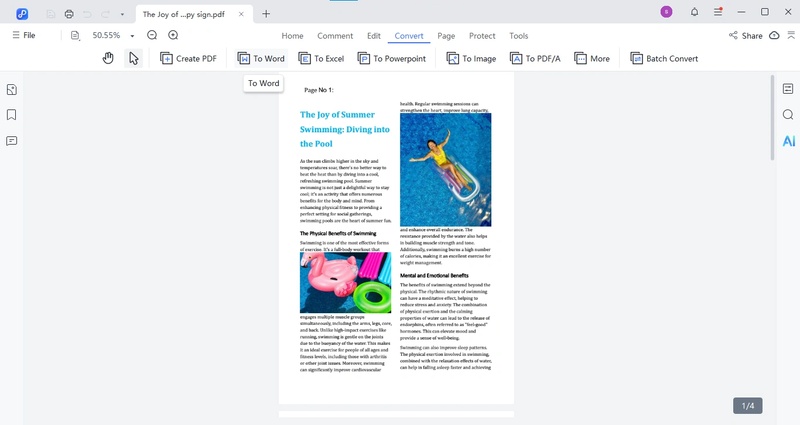This screenshot has height=425, width=800.
Task: Click the swimming woman pool image
Action: (x=445, y=169)
